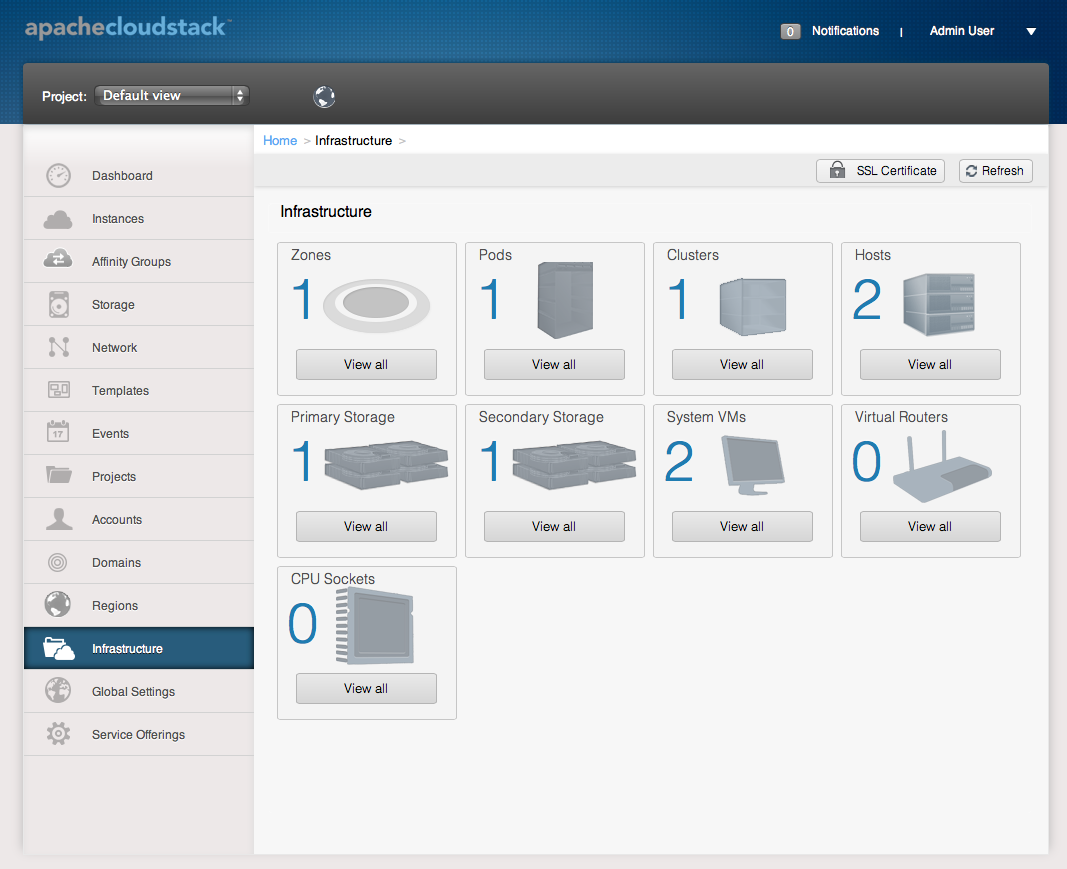View all CPU Sockets

[x=366, y=688]
